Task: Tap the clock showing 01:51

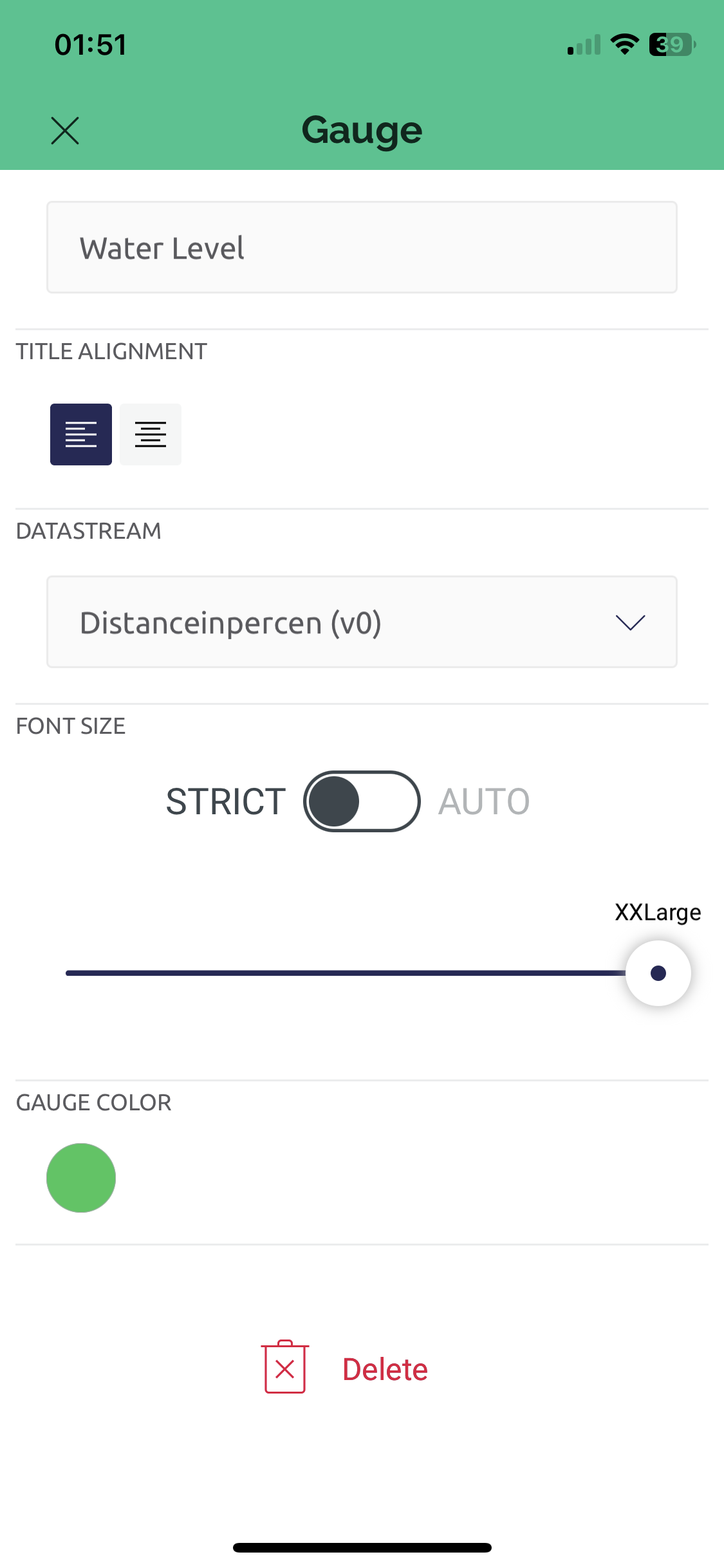Action: pos(91,44)
